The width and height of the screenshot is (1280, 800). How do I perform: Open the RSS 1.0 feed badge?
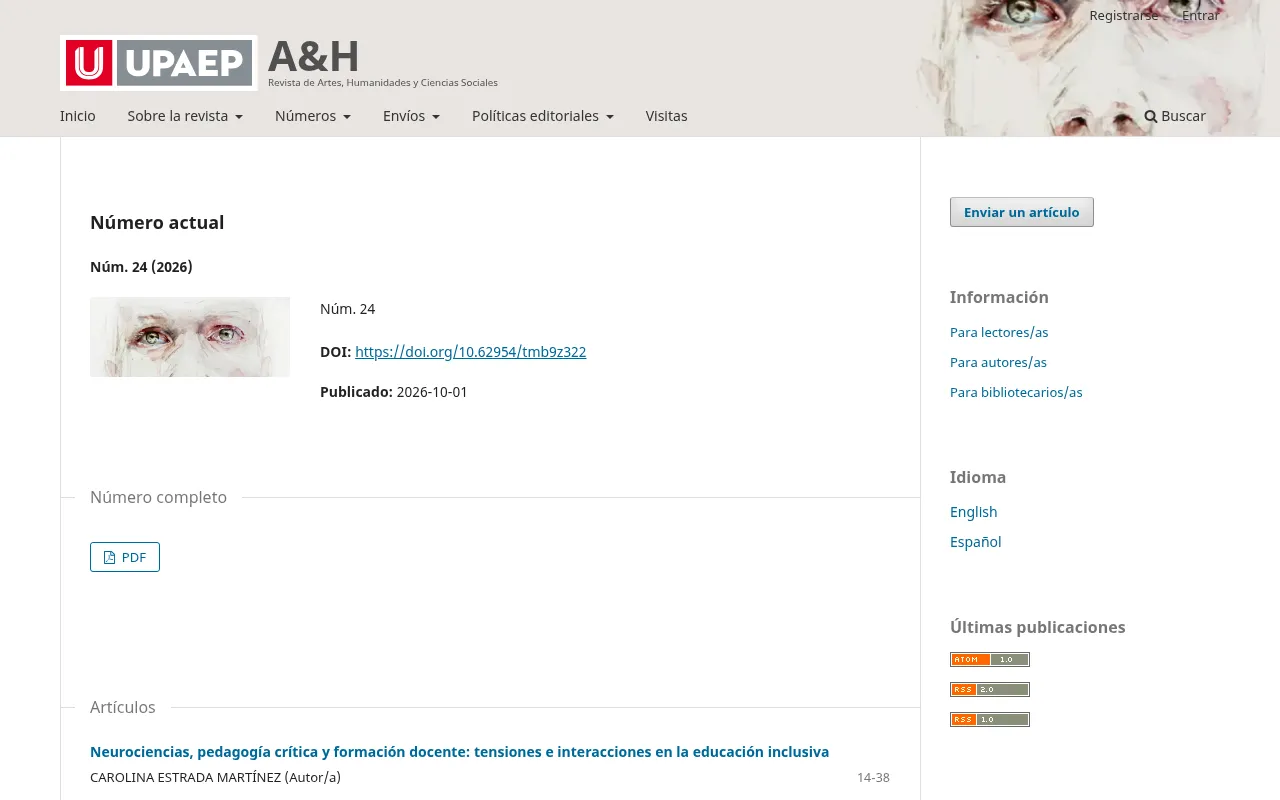990,719
